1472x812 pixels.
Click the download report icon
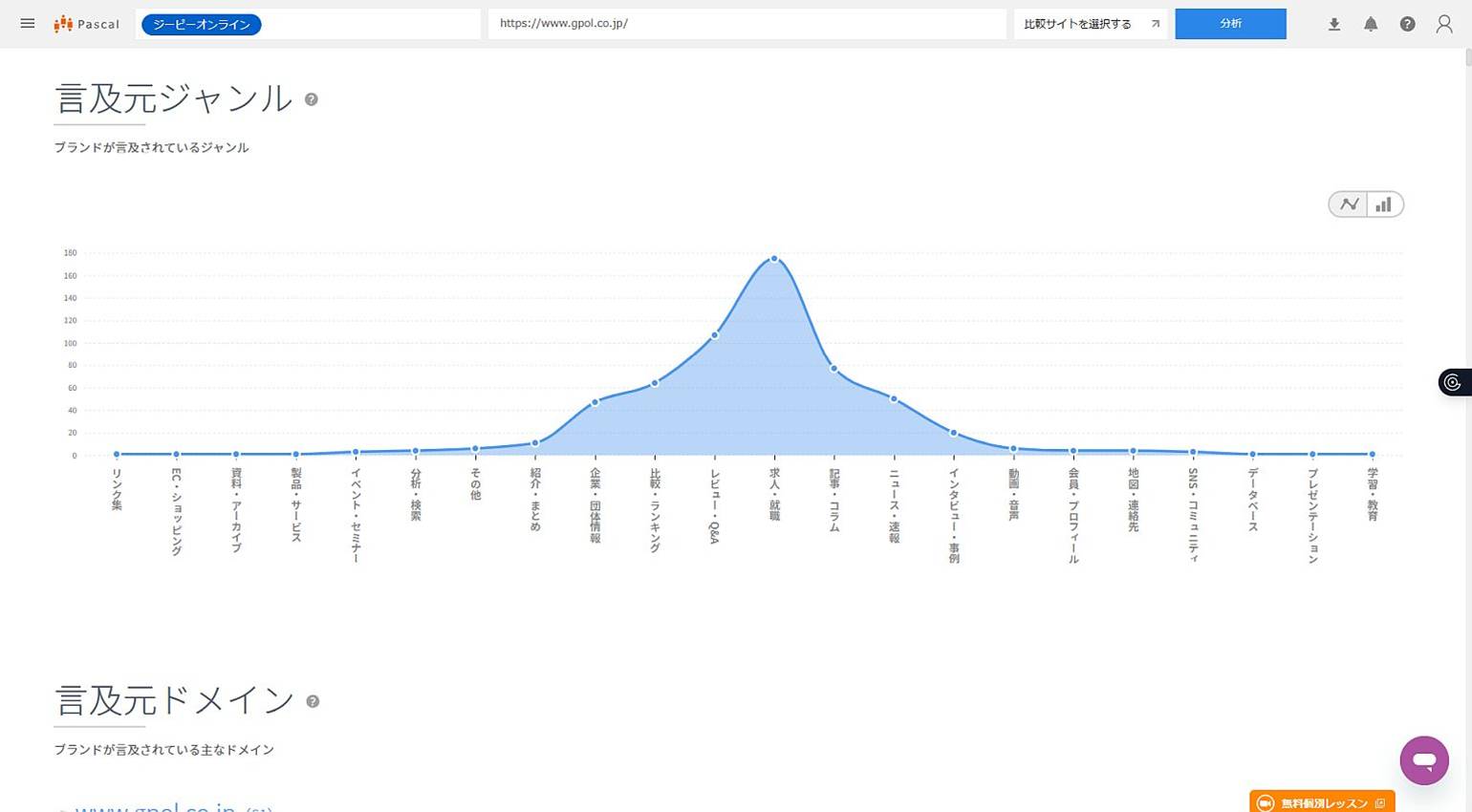point(1333,24)
